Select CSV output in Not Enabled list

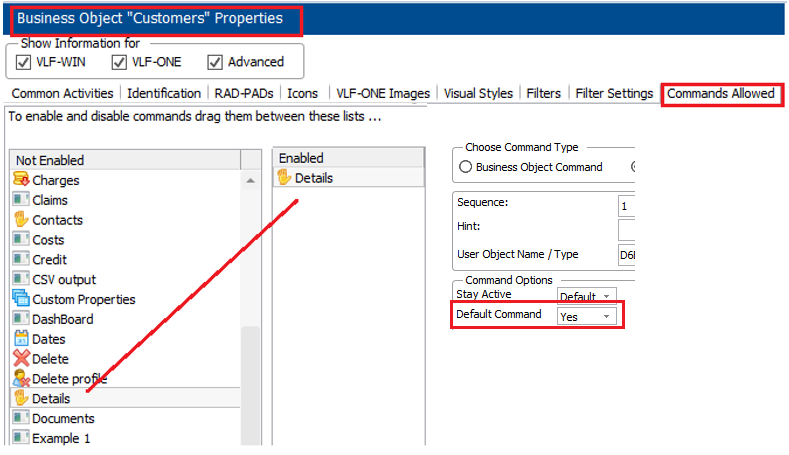[x=64, y=279]
